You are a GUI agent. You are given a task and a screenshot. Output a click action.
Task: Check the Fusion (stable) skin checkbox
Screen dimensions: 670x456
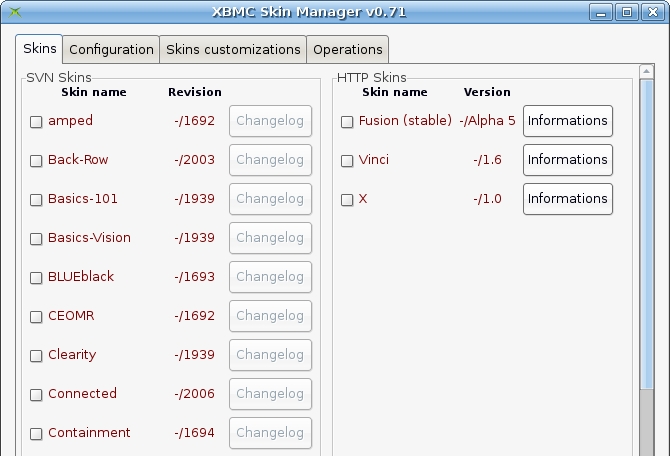pyautogui.click(x=347, y=122)
